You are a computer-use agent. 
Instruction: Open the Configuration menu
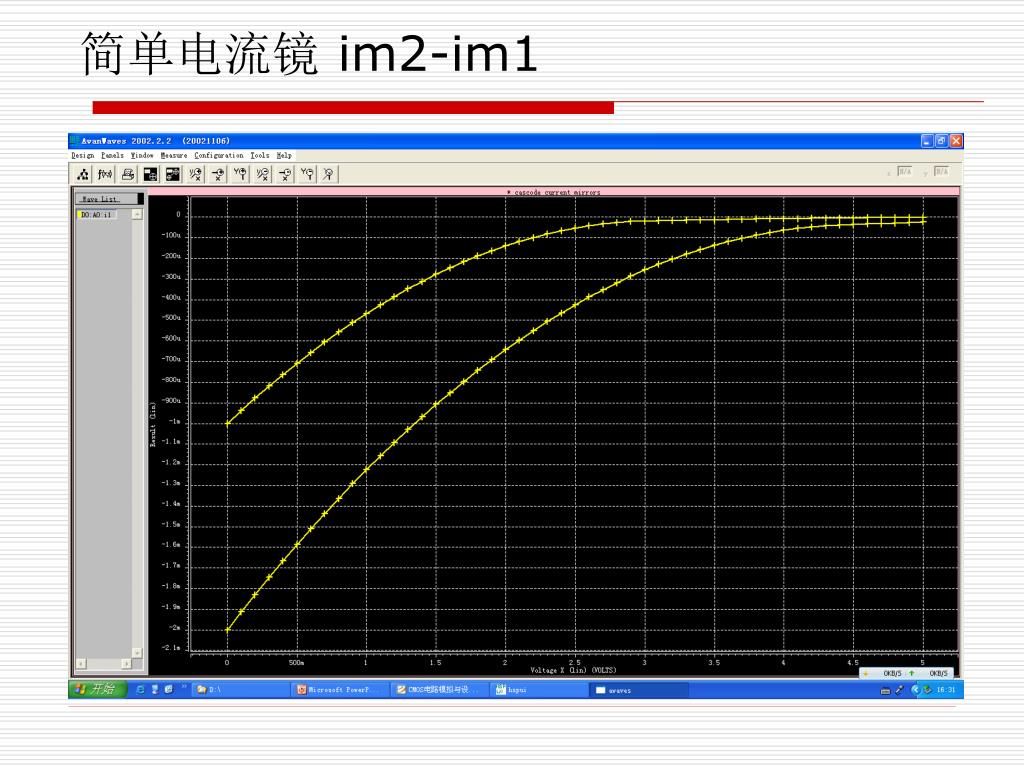[219, 155]
